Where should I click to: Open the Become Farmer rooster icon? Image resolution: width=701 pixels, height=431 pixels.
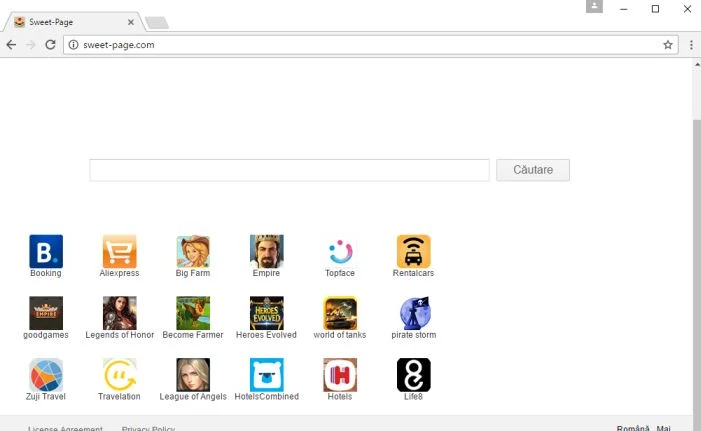coord(193,313)
